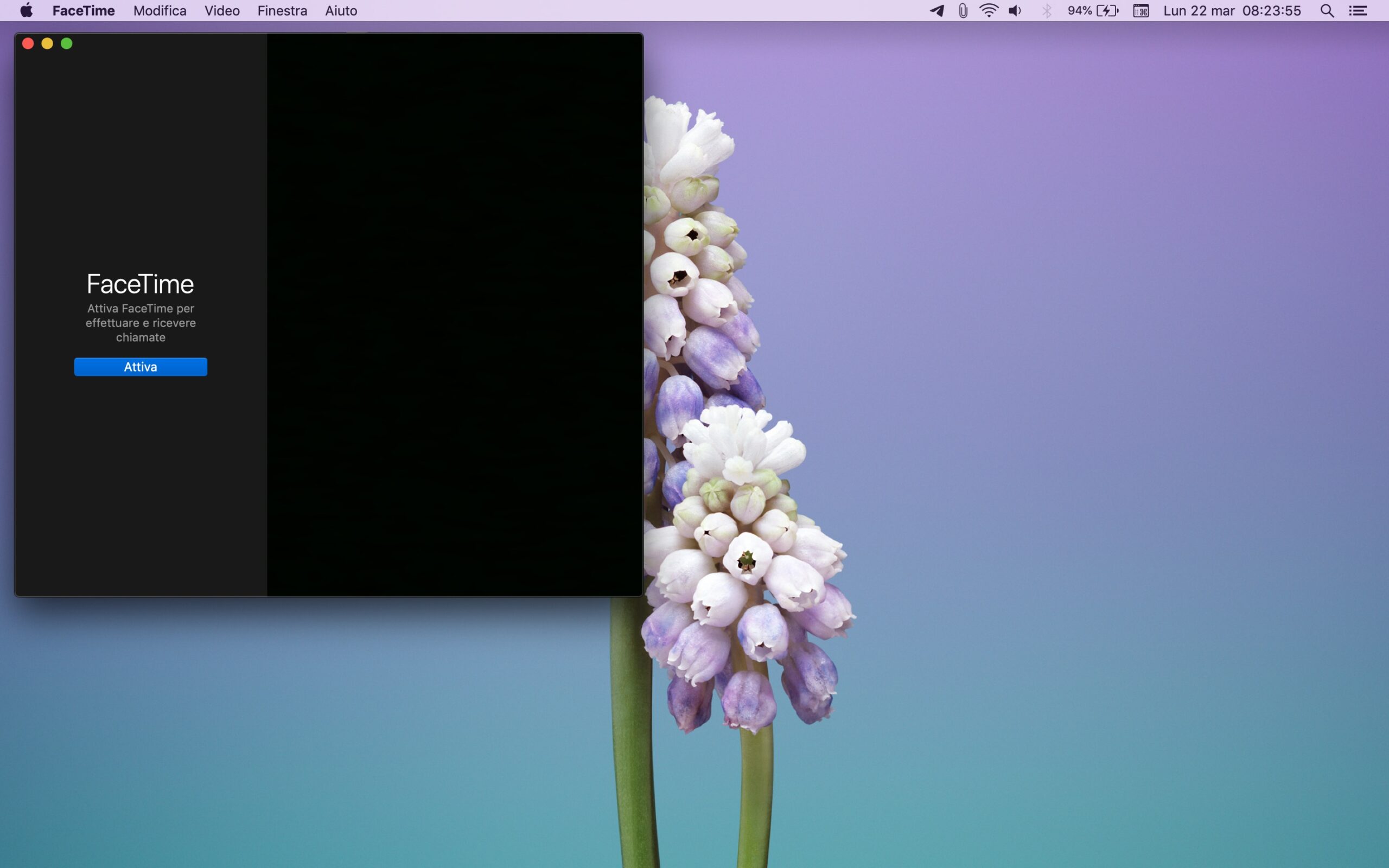Click the paperclip menu bar icon
Viewport: 1389px width, 868px height.
[963, 11]
